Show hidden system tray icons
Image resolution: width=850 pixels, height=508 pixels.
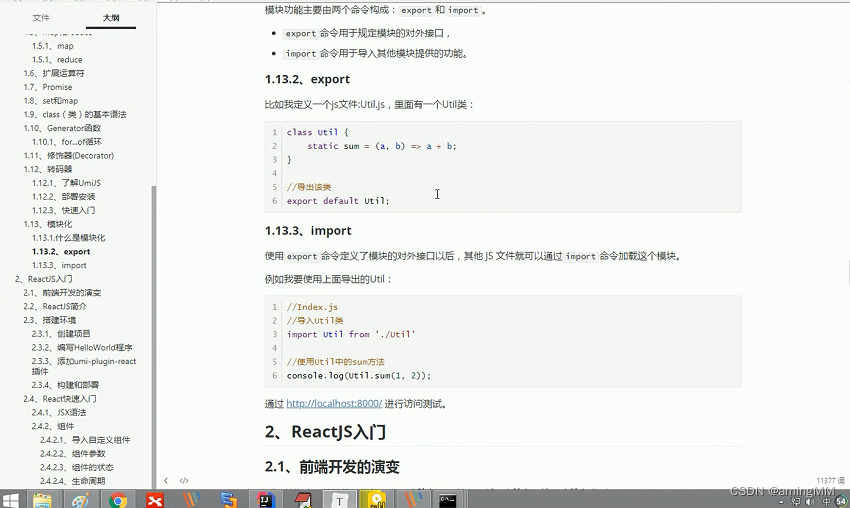(x=781, y=502)
